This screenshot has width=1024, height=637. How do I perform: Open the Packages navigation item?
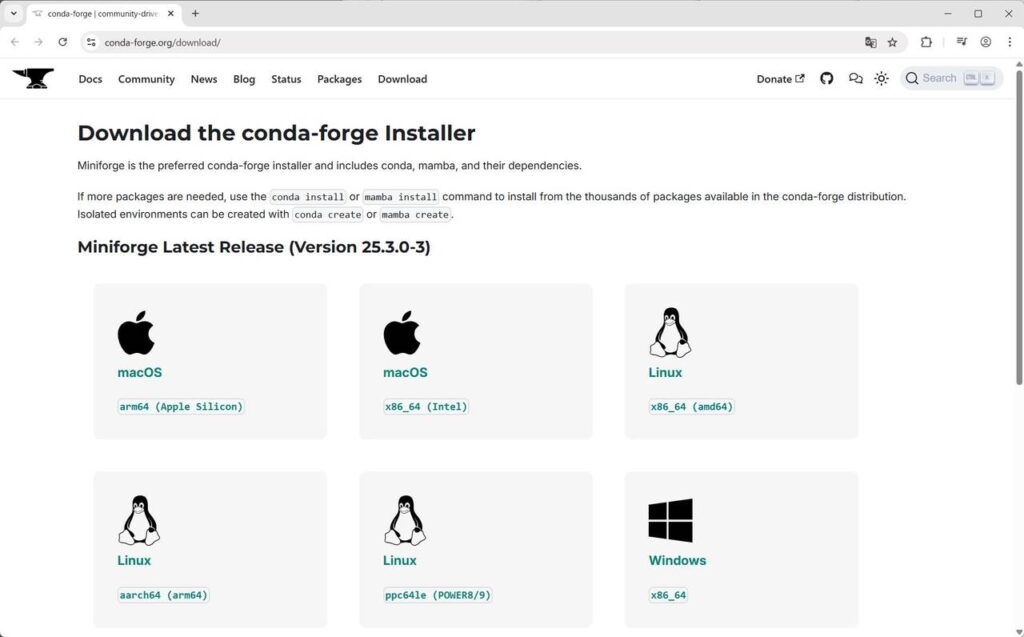pyautogui.click(x=339, y=79)
